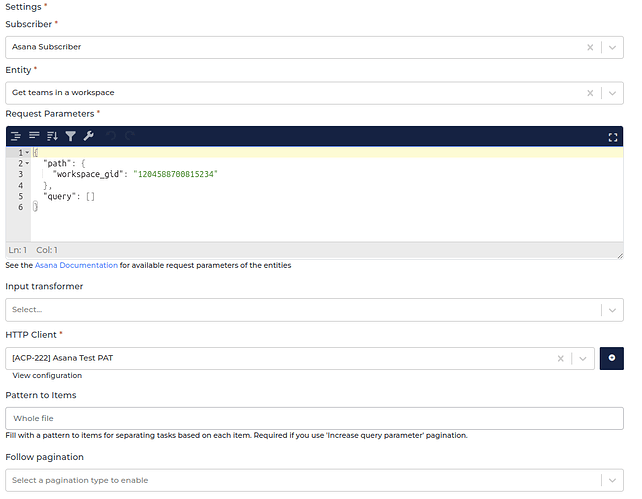Sort contents icon in editor toolbar
The image size is (642, 499).
[52, 136]
